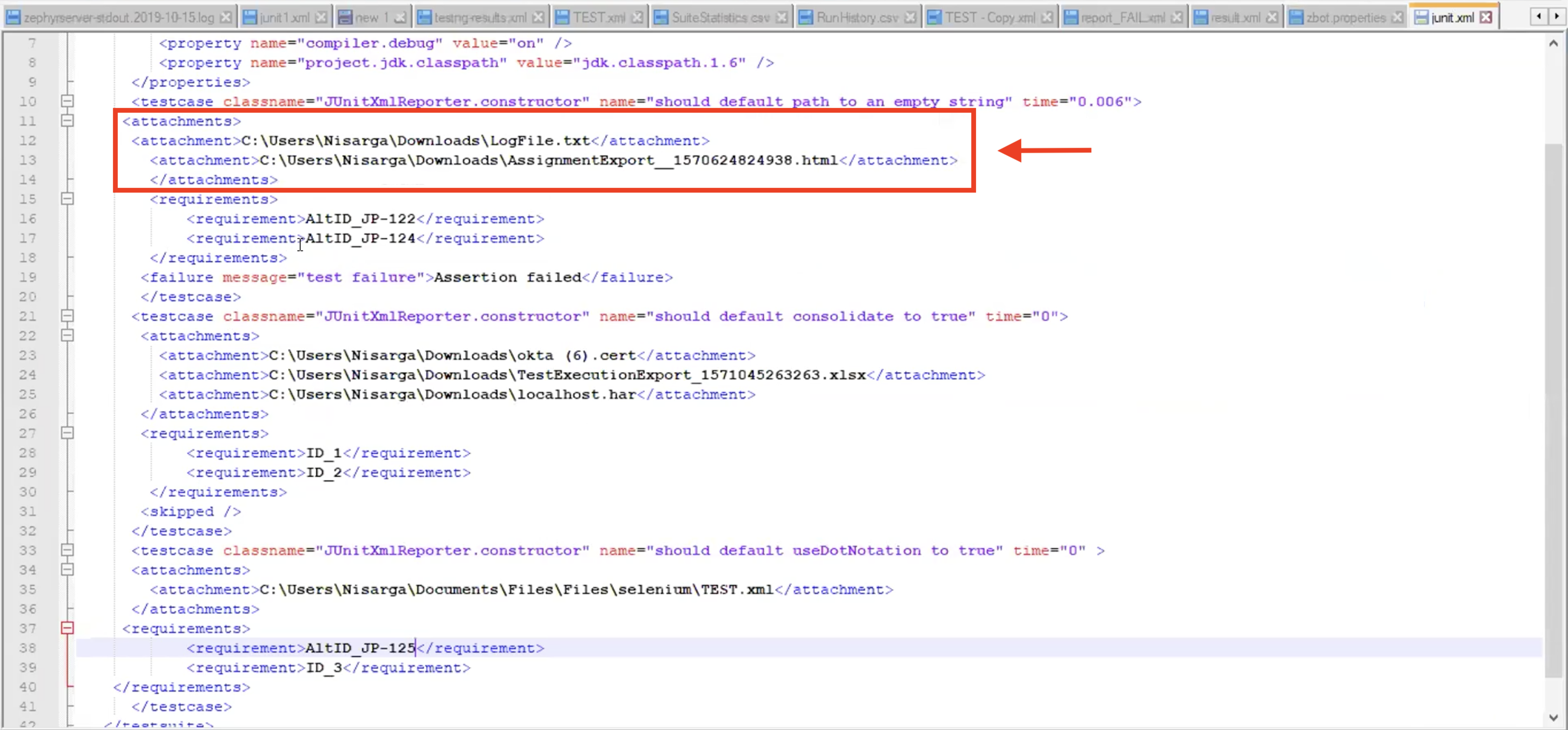Screen dimensions: 1568x730
Task: Collapse the attachments fold on line 11
Action: [x=68, y=121]
